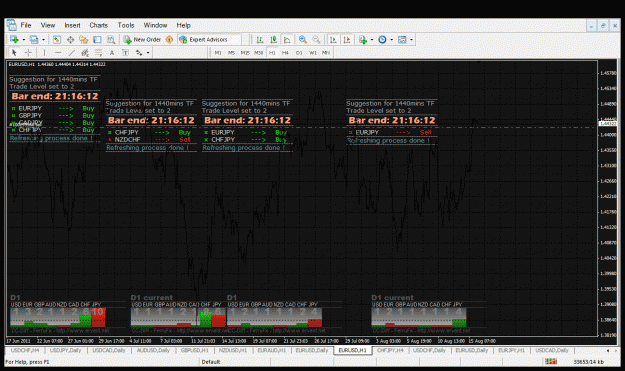625x371 pixels.
Task: Zoom in on the chart
Action: (x=303, y=39)
